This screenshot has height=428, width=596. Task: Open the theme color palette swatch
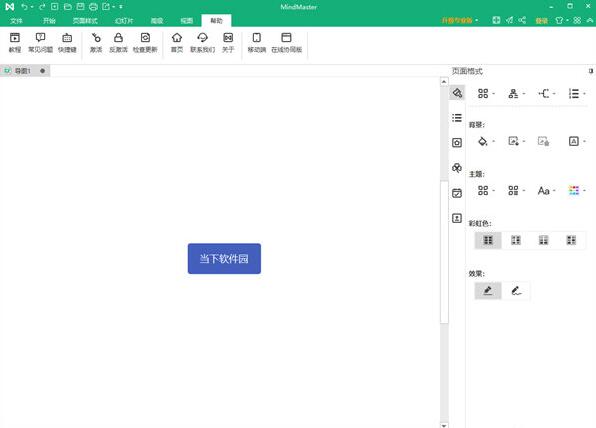click(577, 190)
